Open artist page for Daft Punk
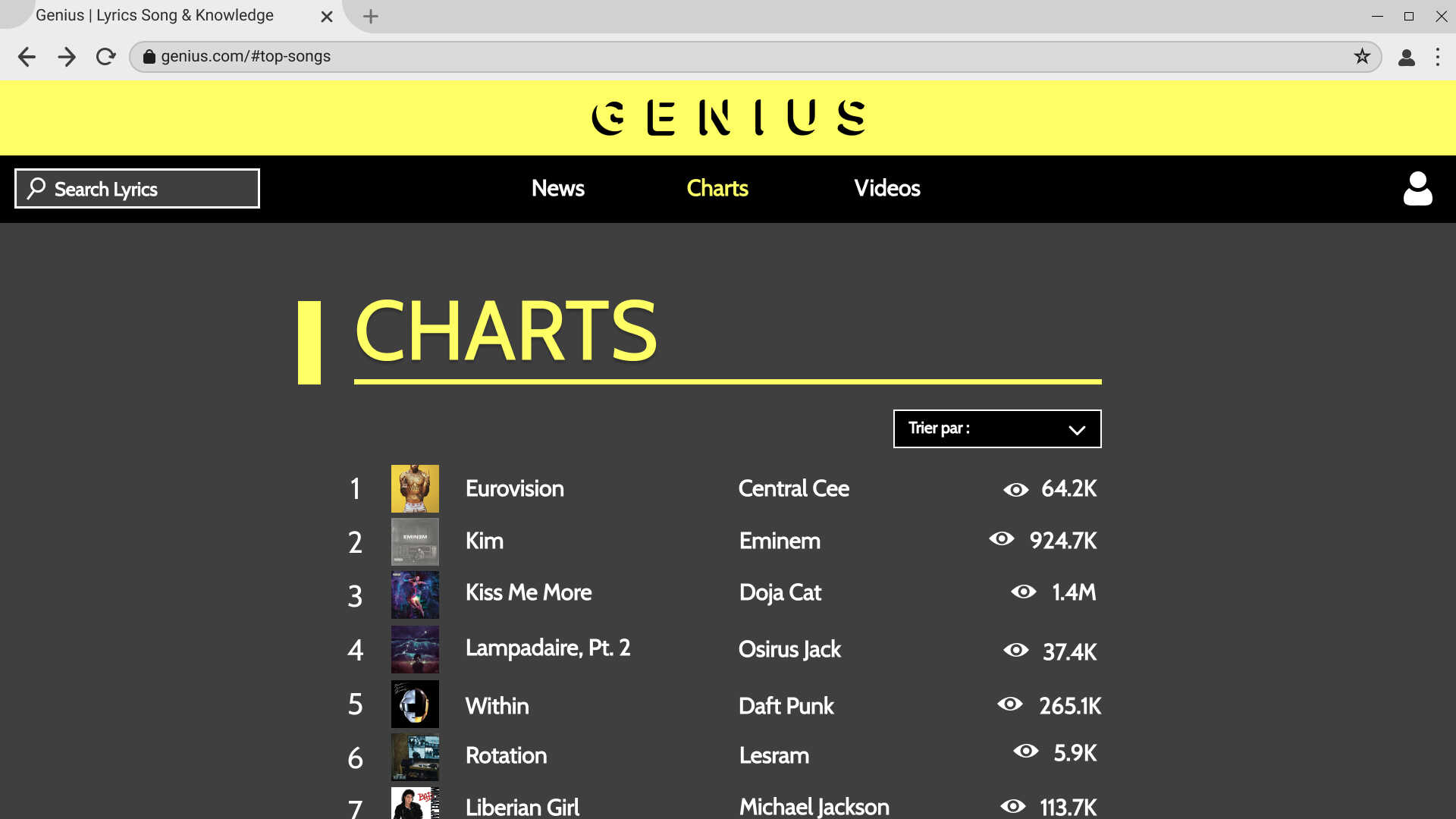The width and height of the screenshot is (1456, 819). tap(786, 706)
